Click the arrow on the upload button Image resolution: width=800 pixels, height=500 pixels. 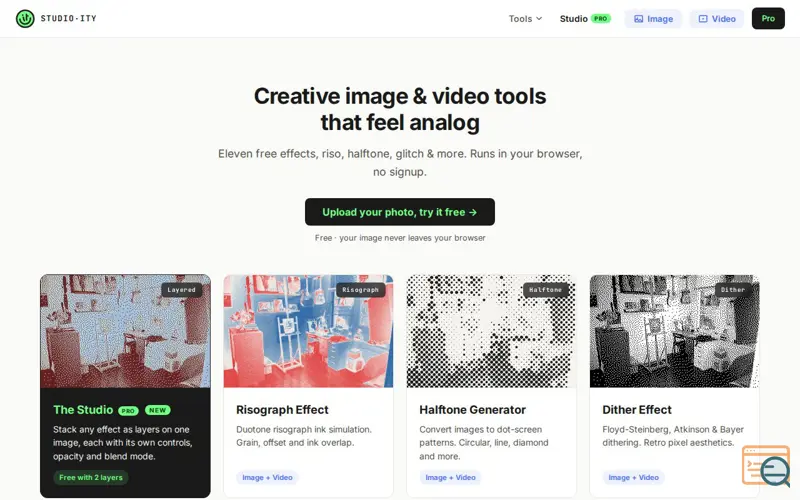click(x=473, y=212)
